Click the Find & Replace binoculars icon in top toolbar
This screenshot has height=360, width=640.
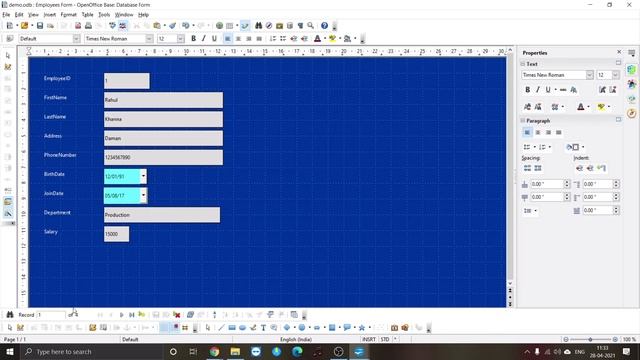click(258, 26)
